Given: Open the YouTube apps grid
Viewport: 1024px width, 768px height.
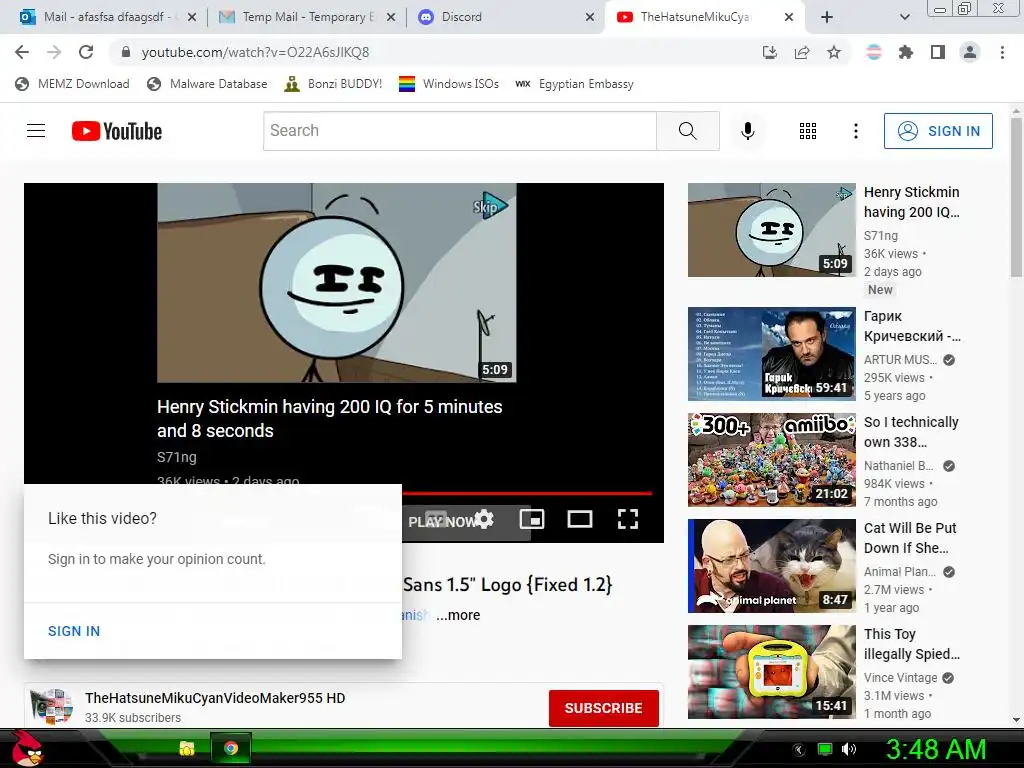Looking at the screenshot, I should (x=808, y=131).
